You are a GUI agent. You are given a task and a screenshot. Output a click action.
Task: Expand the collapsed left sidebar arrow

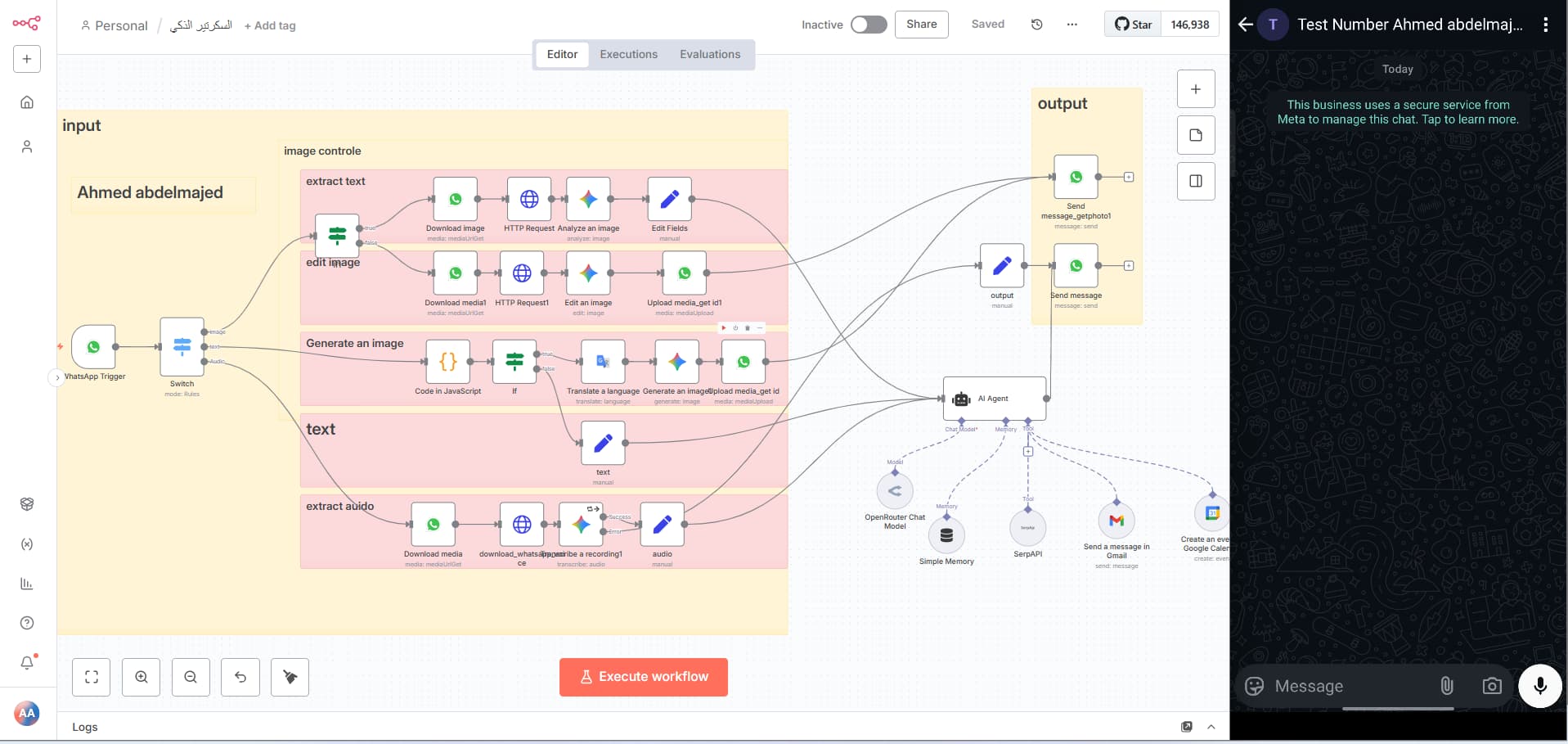[x=56, y=377]
